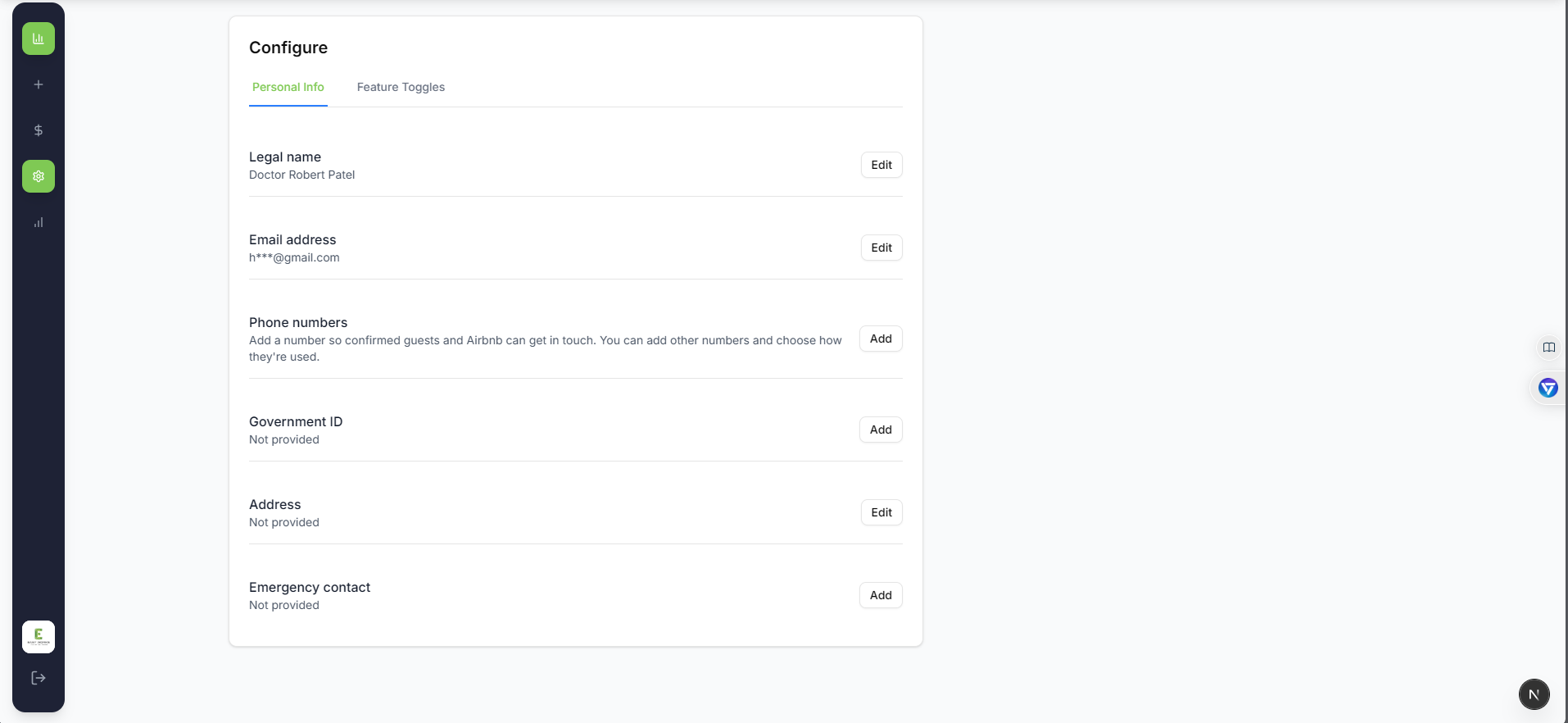
Task: Switch to the Feature Toggles tab
Action: [401, 87]
